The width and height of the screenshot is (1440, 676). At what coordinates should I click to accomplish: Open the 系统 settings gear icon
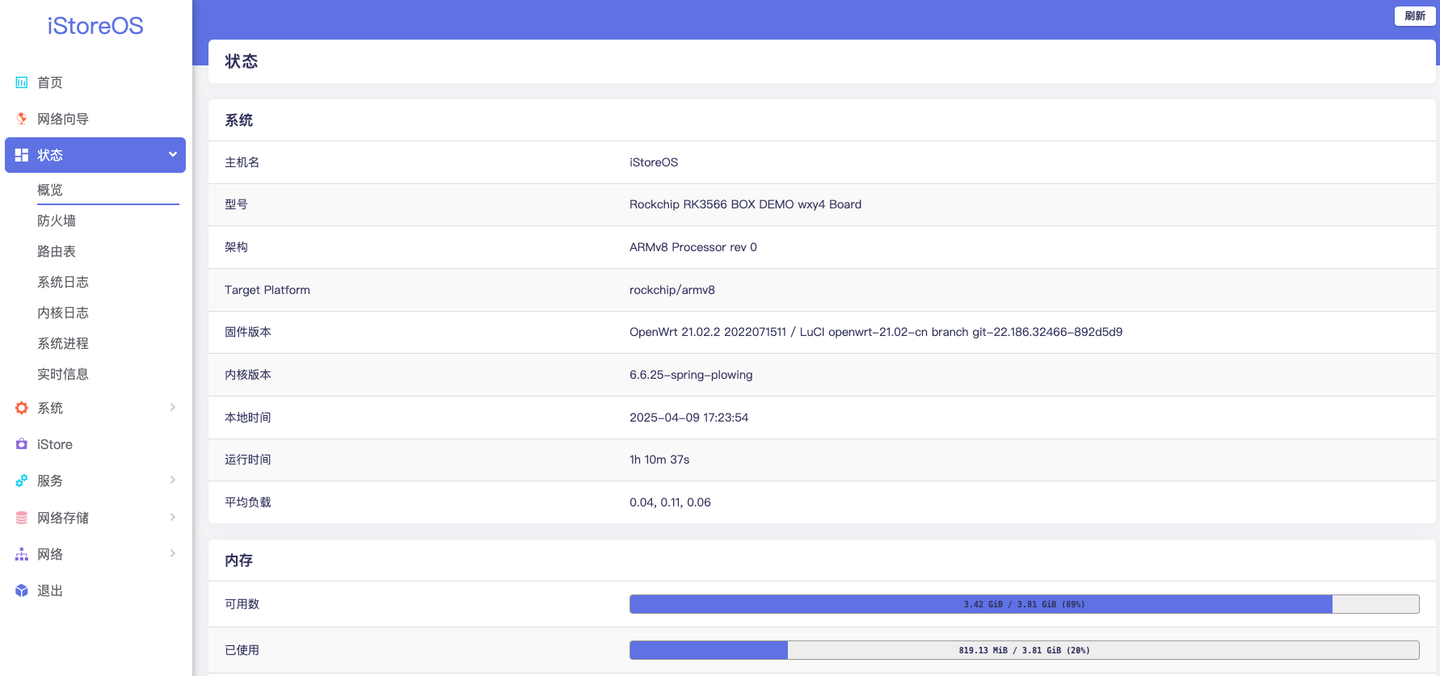point(21,407)
